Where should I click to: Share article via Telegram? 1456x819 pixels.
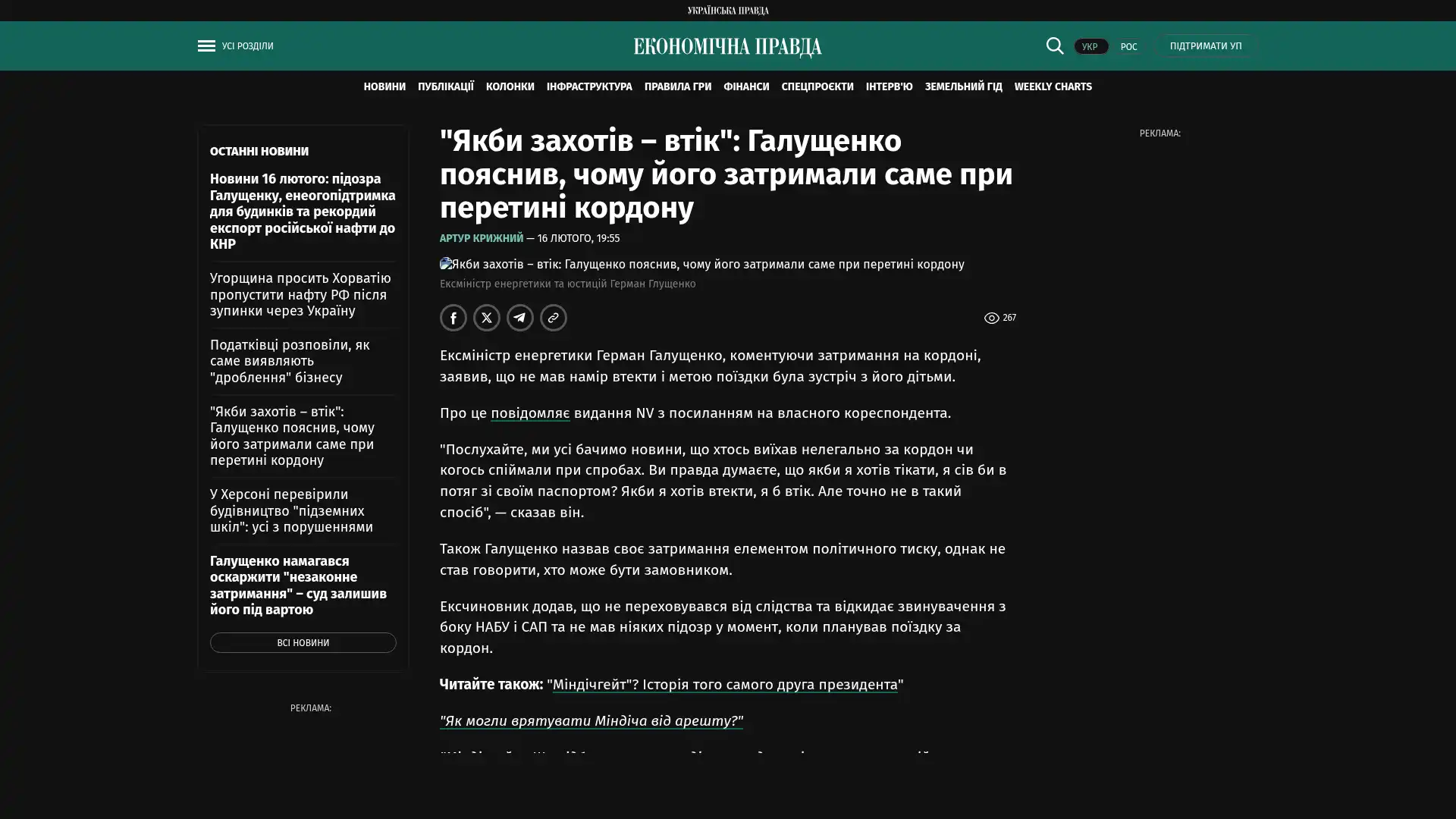(520, 318)
